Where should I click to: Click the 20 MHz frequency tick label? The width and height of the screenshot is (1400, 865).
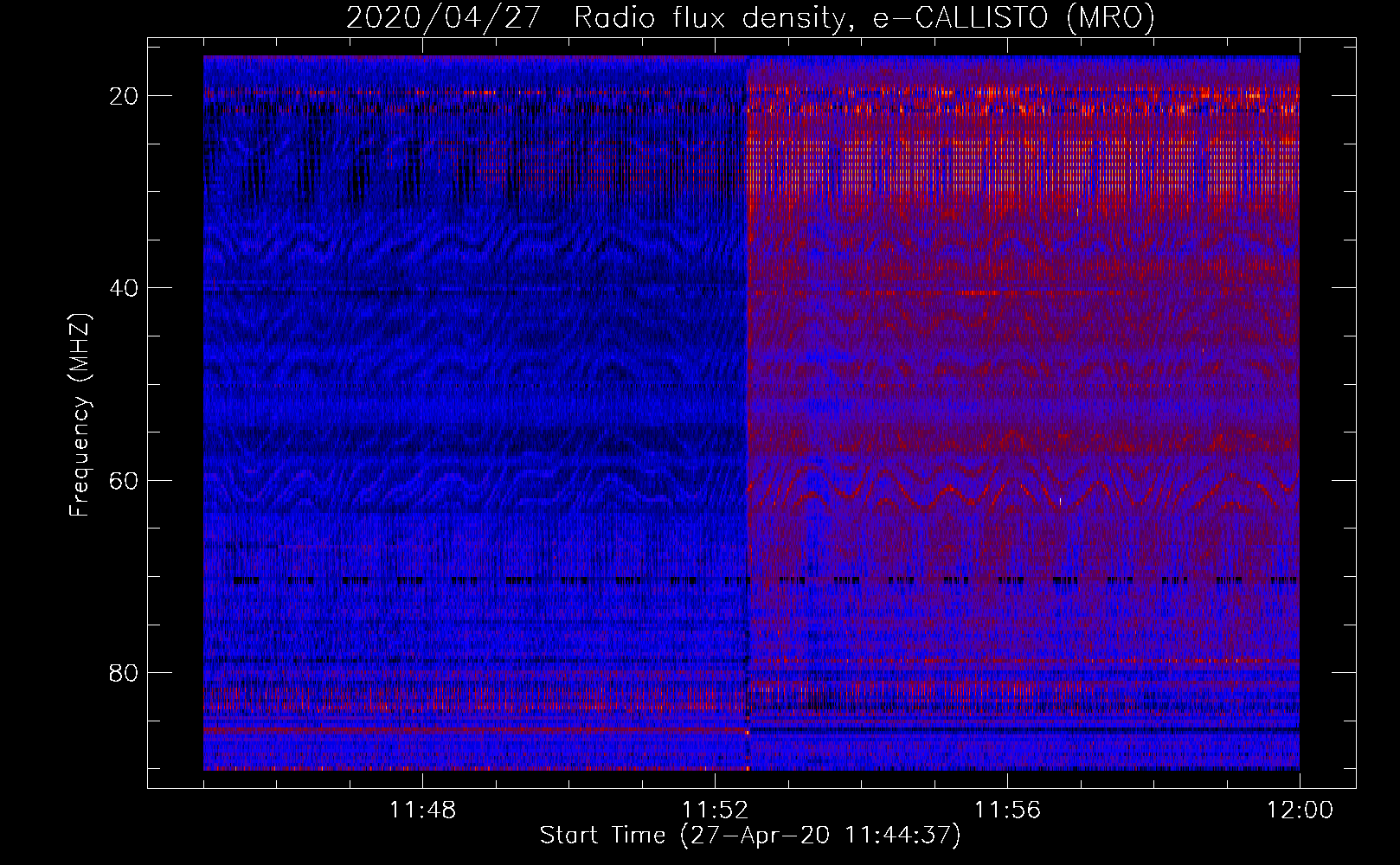click(124, 96)
